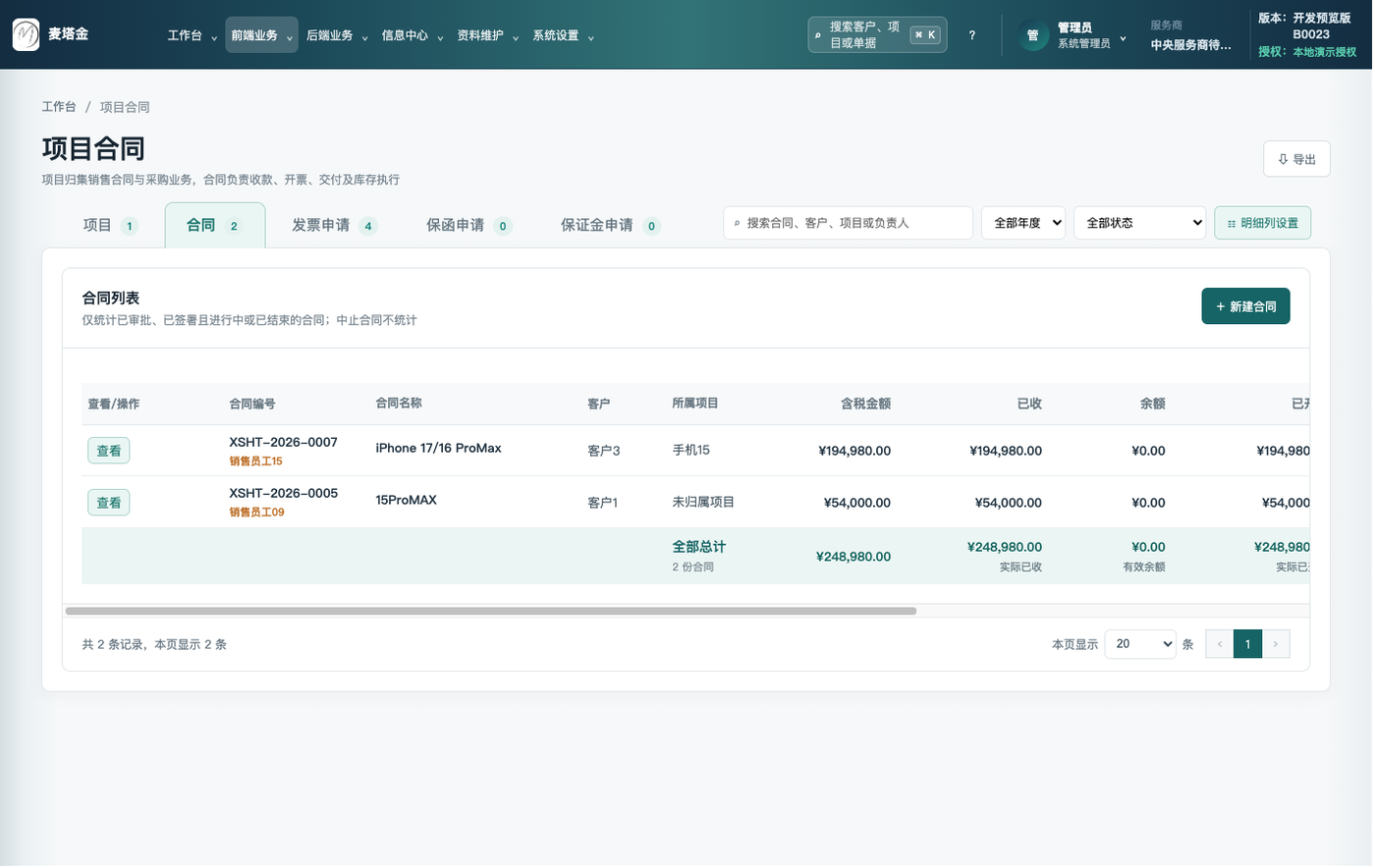Click the 工作台 breadcrumb link
1375x868 pixels.
pos(59,107)
